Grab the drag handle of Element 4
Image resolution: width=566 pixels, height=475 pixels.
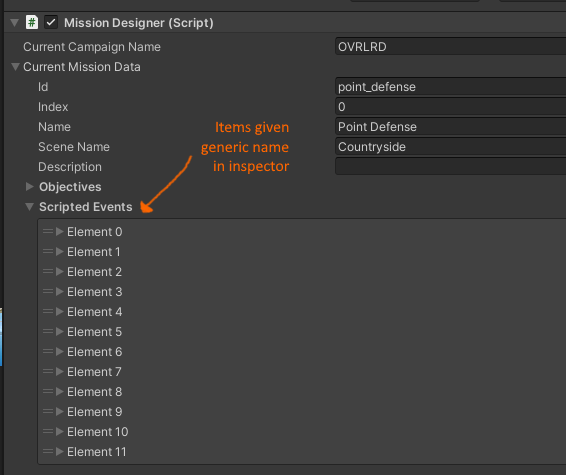pos(48,311)
